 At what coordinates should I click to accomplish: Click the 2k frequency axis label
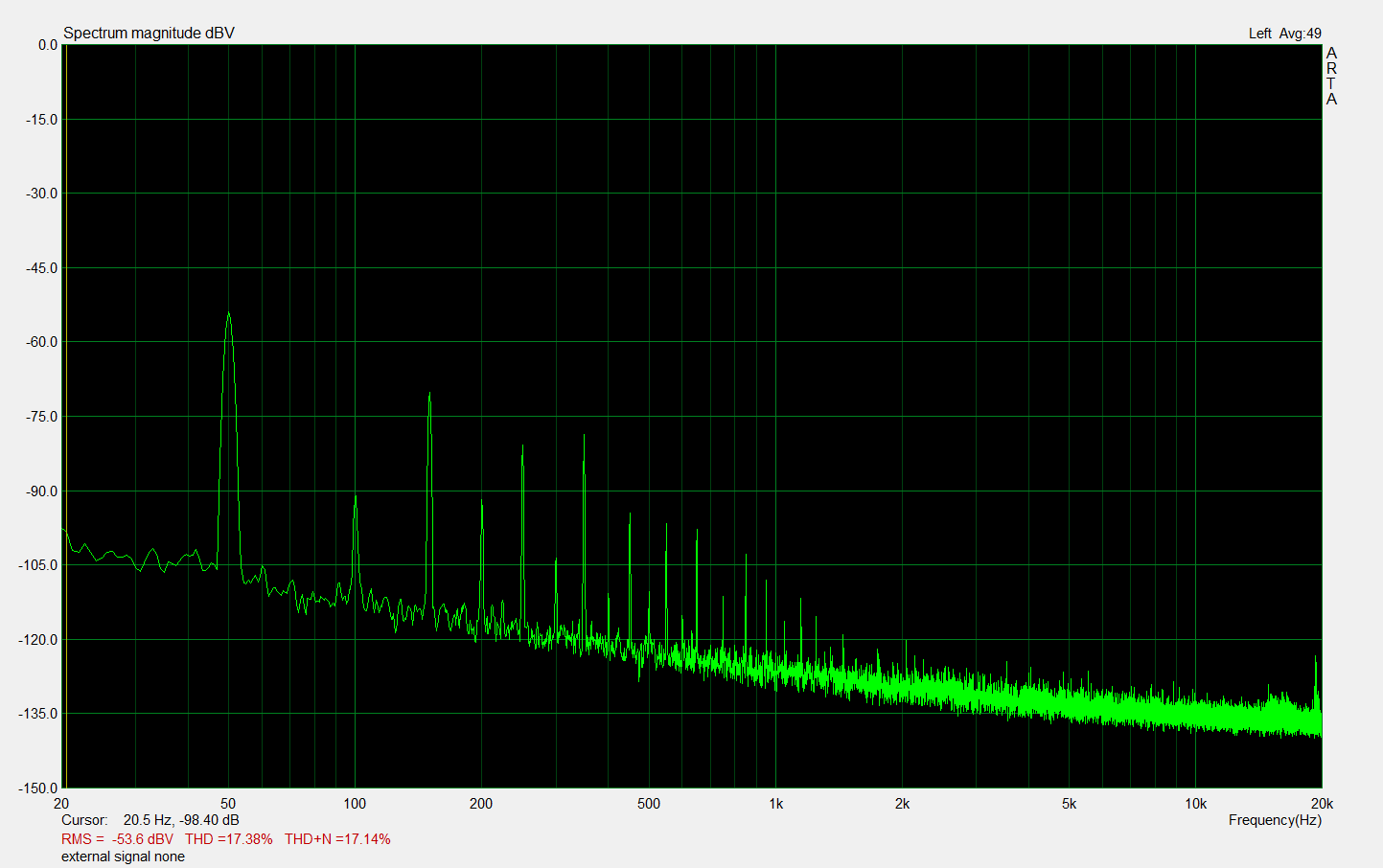(902, 804)
